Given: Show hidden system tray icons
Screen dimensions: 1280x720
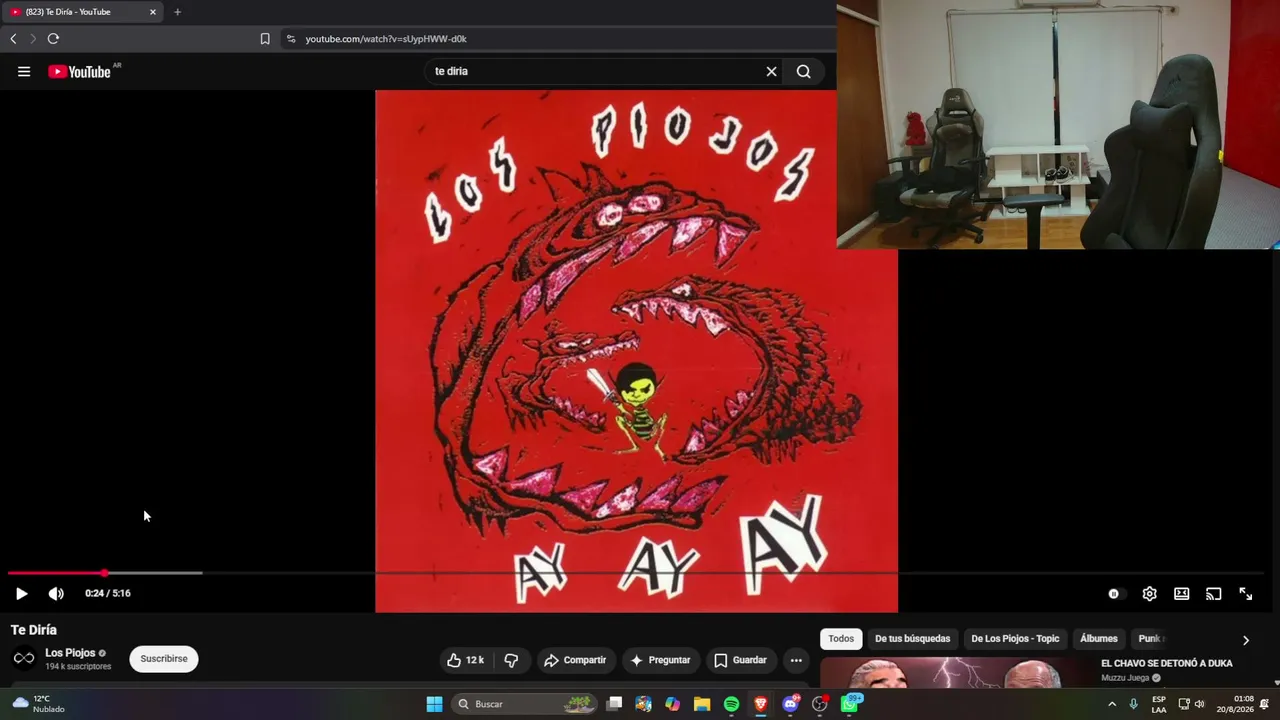Looking at the screenshot, I should pyautogui.click(x=1111, y=704).
